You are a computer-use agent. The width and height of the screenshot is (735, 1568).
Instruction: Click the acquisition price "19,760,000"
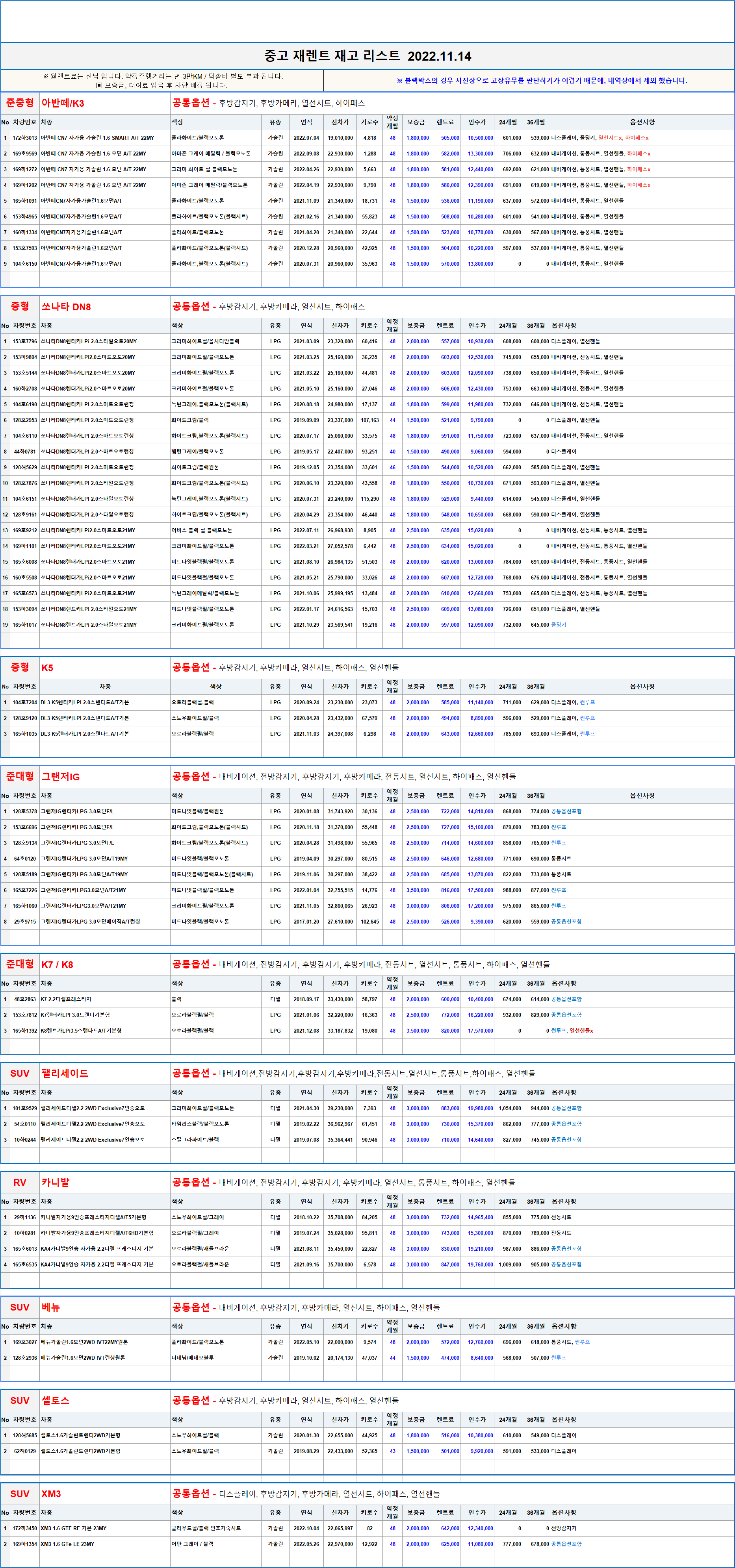(481, 1264)
